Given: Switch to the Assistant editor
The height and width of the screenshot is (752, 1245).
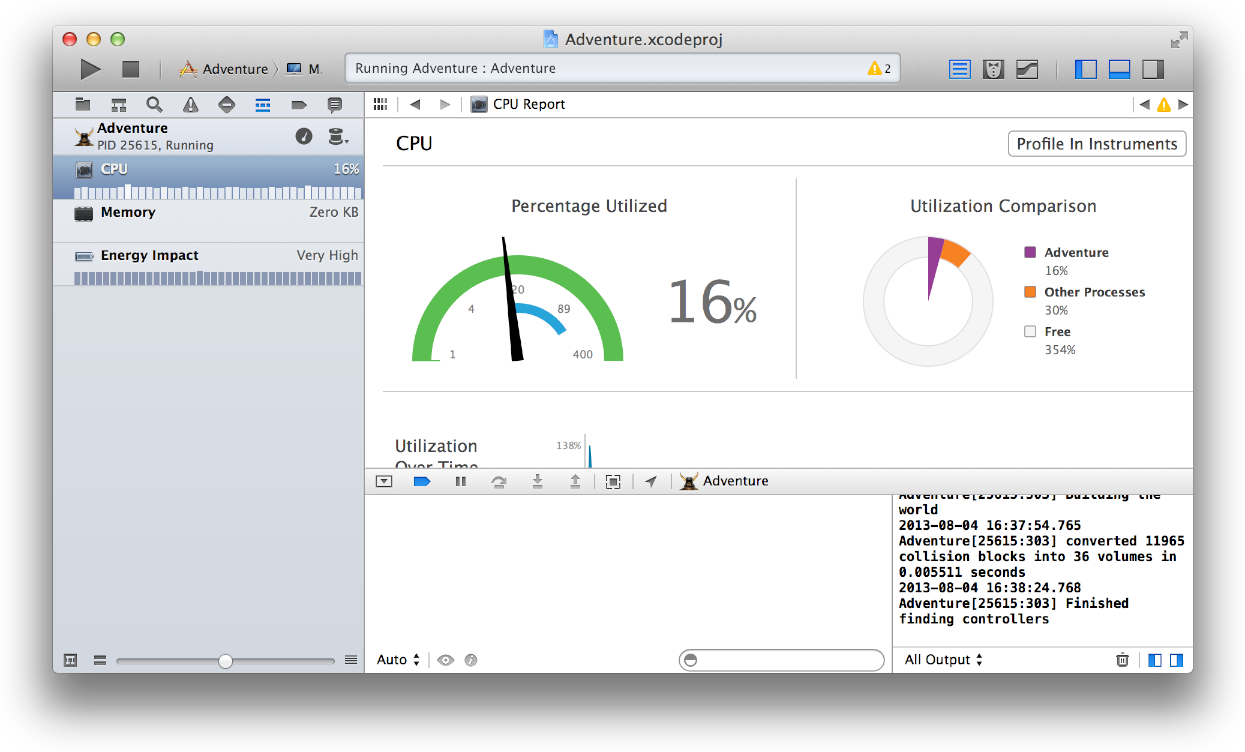Looking at the screenshot, I should (993, 69).
